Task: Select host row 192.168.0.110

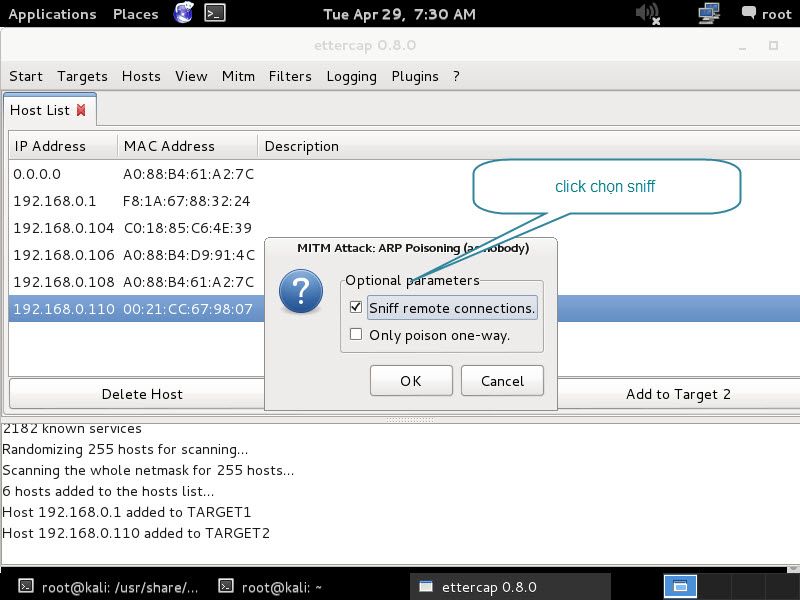Action: click(137, 309)
